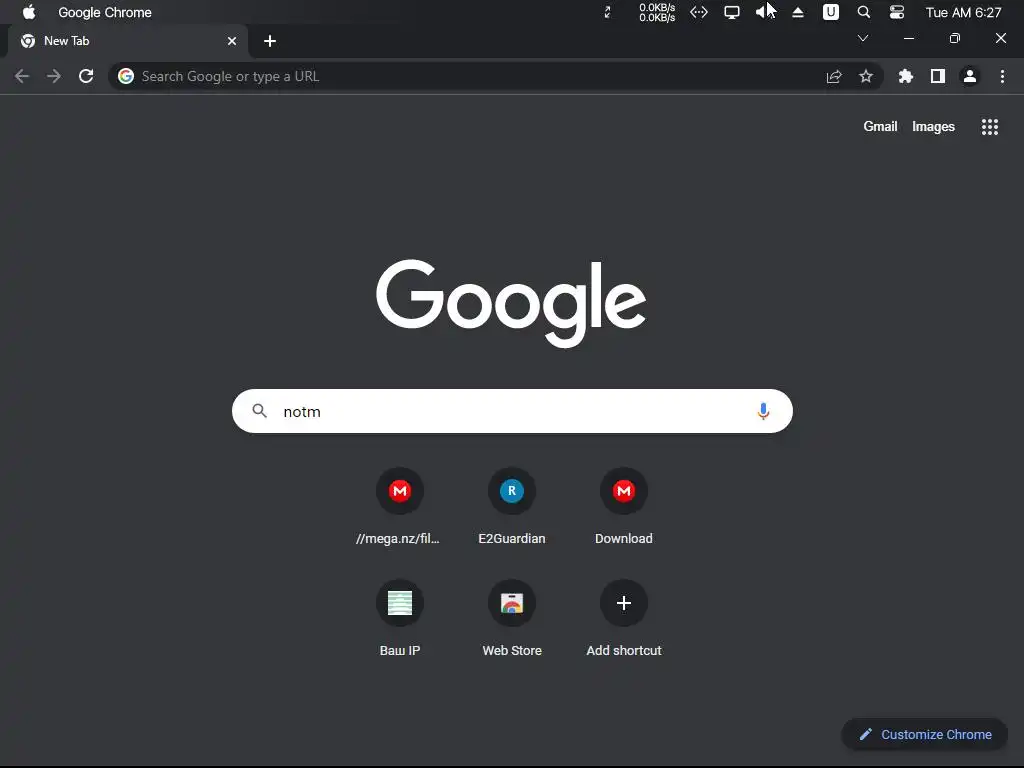Open a new tab with plus button
This screenshot has width=1024, height=768.
(x=270, y=41)
